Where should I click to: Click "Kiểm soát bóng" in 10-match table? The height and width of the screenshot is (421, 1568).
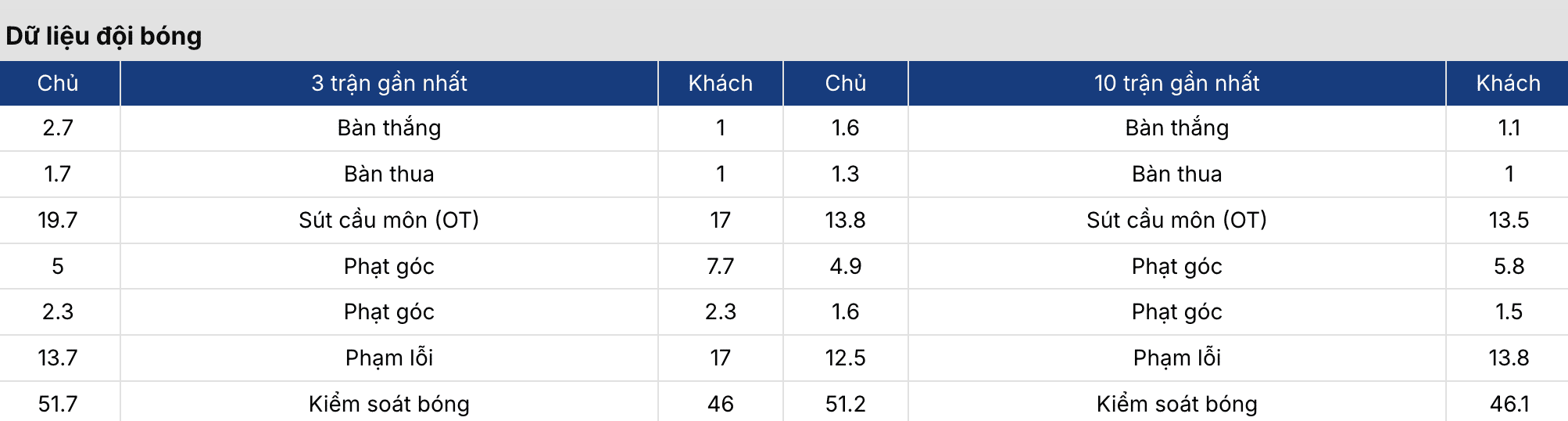coord(1176,404)
